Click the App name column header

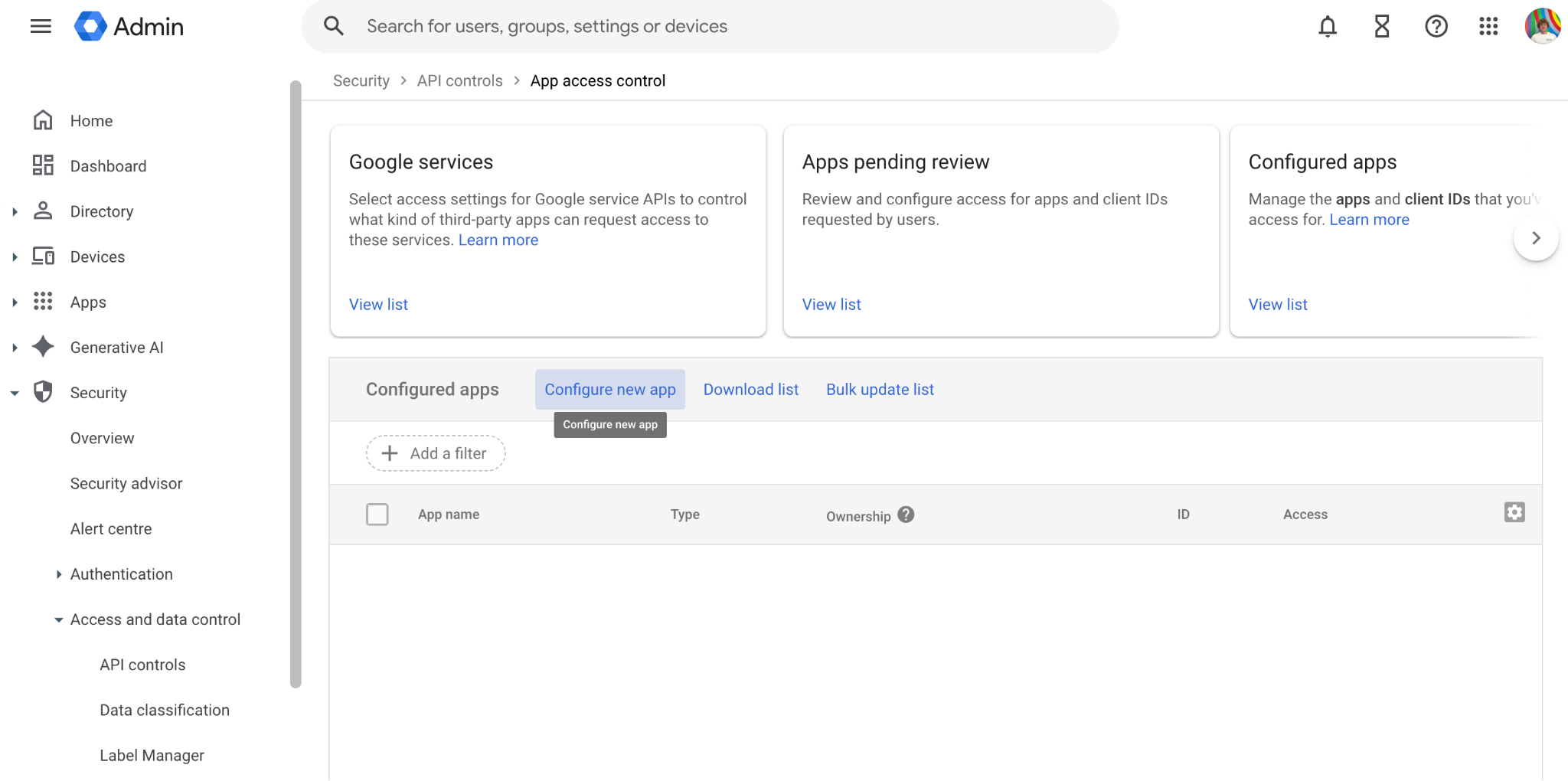point(449,515)
